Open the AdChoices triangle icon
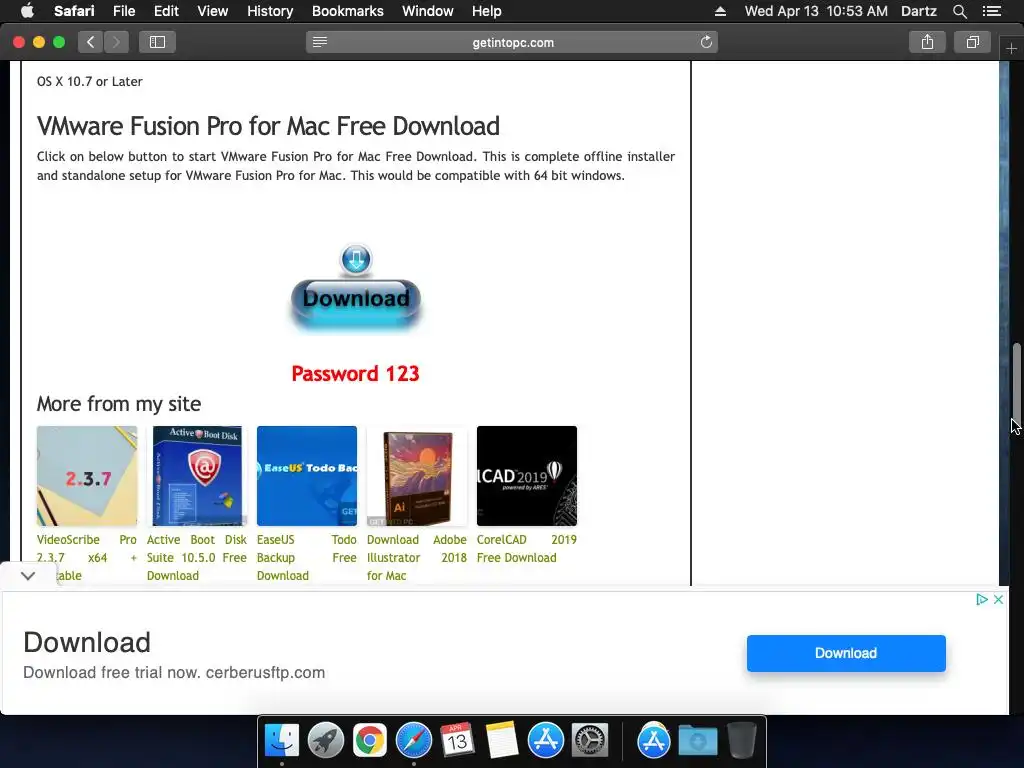 click(982, 600)
